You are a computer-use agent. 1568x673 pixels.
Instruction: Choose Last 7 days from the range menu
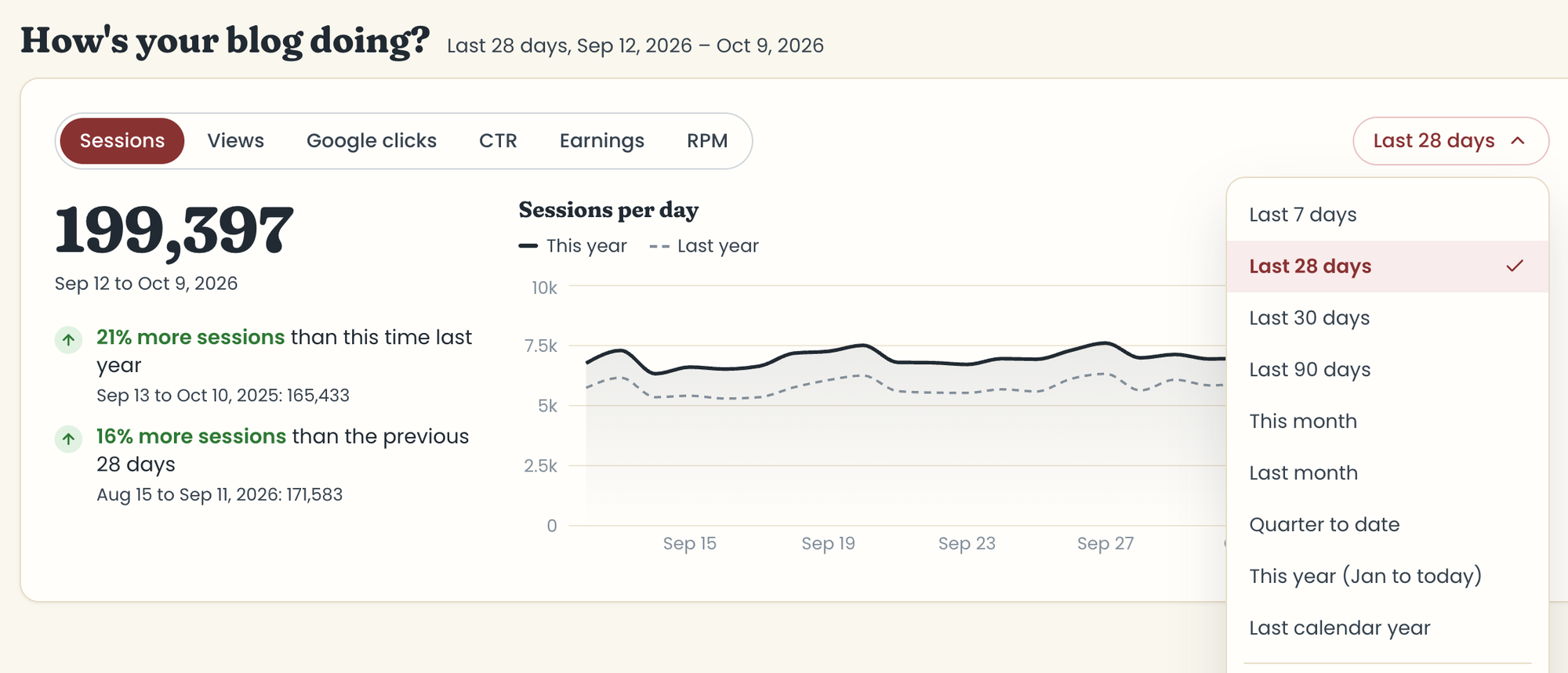click(1388, 215)
